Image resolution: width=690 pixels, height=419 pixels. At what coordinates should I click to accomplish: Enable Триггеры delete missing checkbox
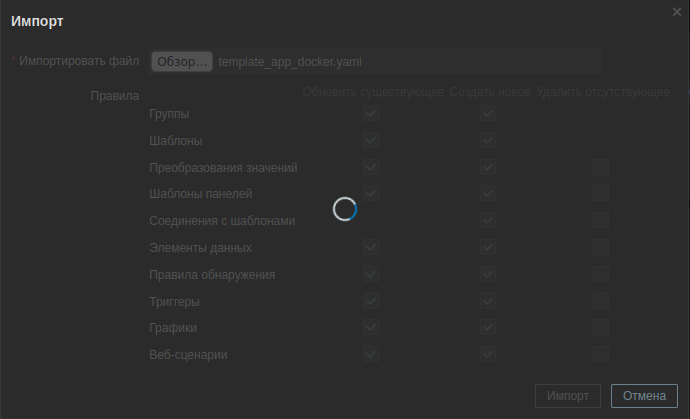click(601, 301)
